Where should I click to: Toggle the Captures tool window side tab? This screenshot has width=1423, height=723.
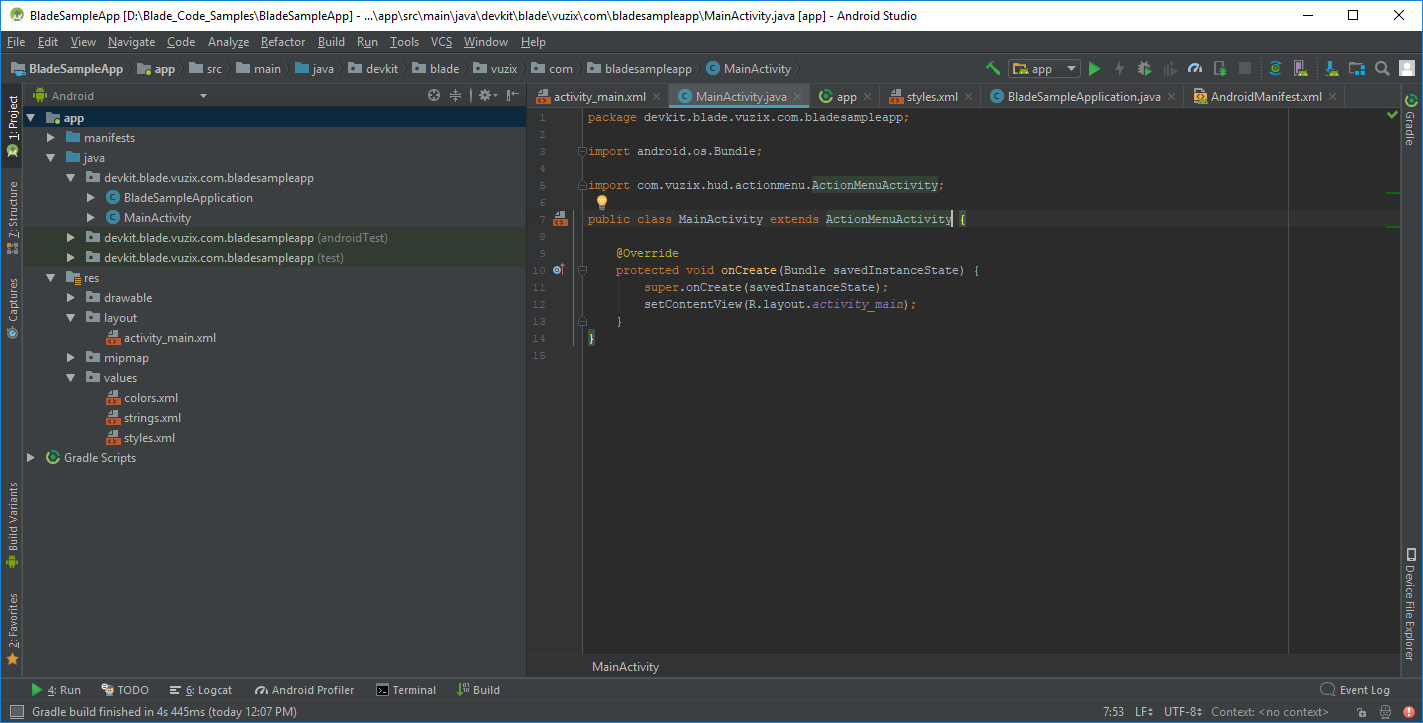(x=12, y=308)
